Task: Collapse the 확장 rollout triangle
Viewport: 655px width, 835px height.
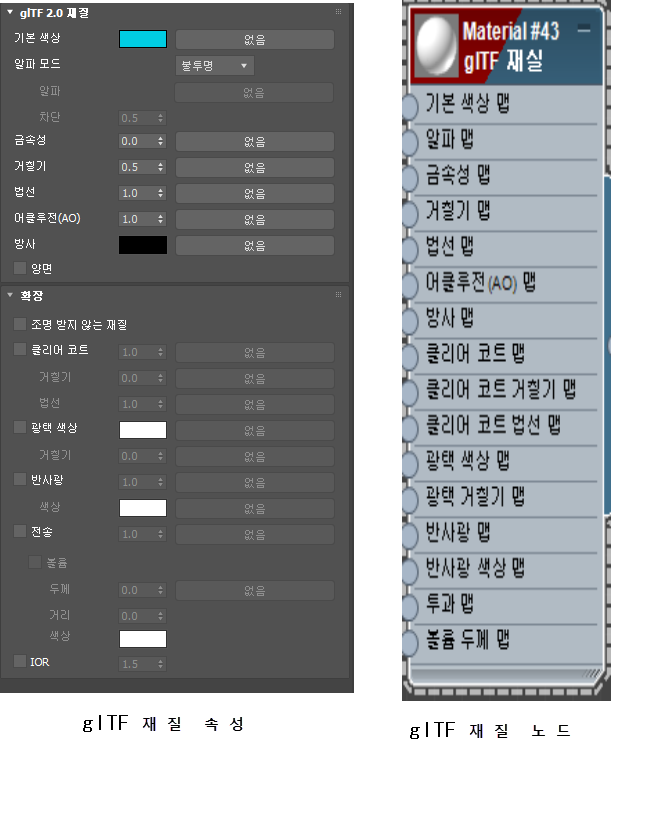Action: tap(10, 294)
